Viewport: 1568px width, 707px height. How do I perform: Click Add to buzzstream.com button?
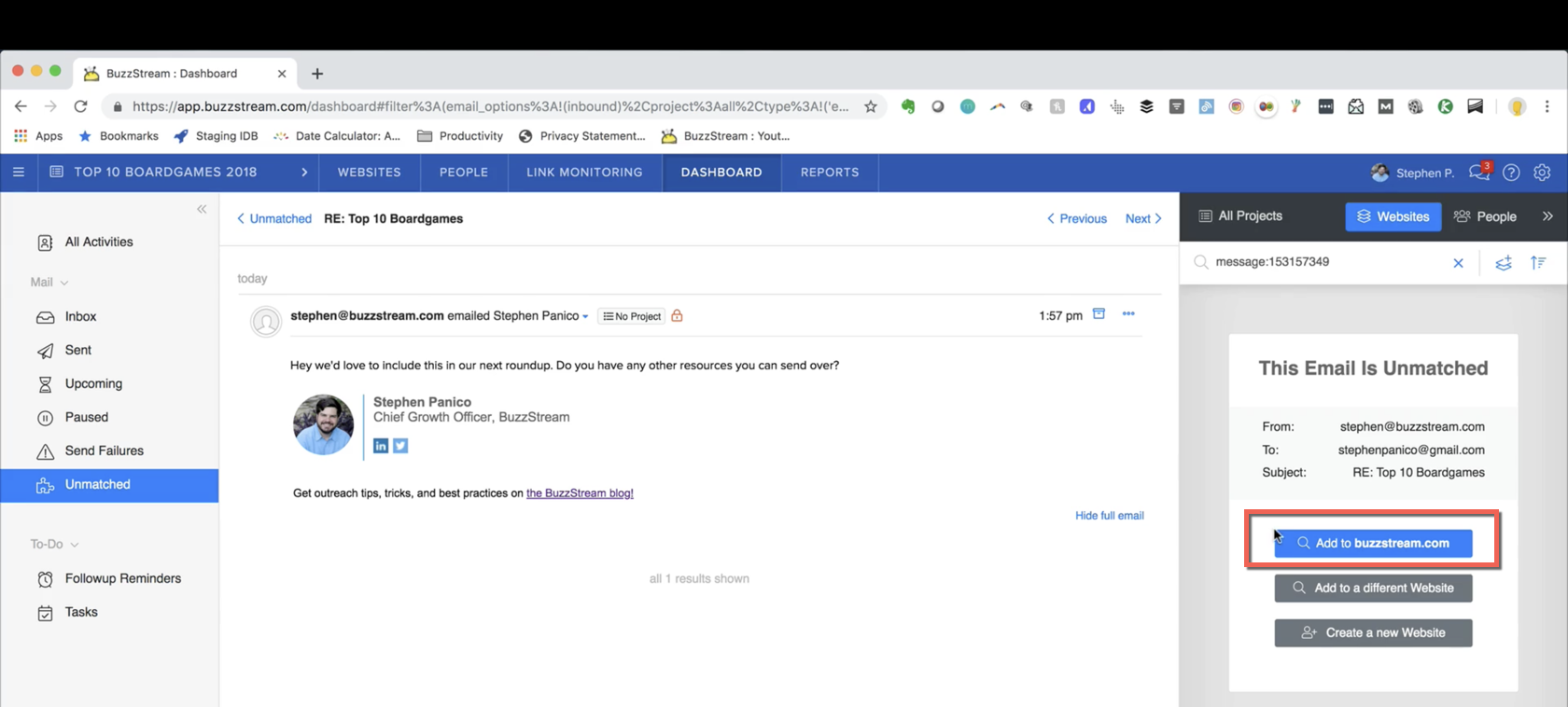click(1373, 543)
